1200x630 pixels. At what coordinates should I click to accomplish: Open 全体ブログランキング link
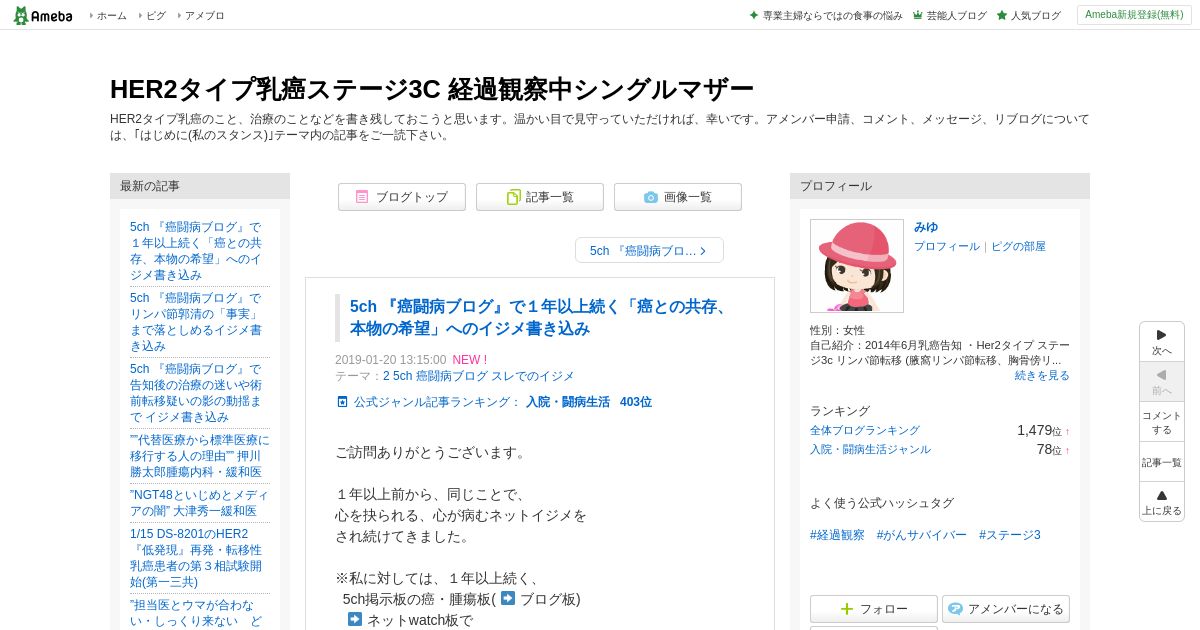pyautogui.click(x=865, y=430)
